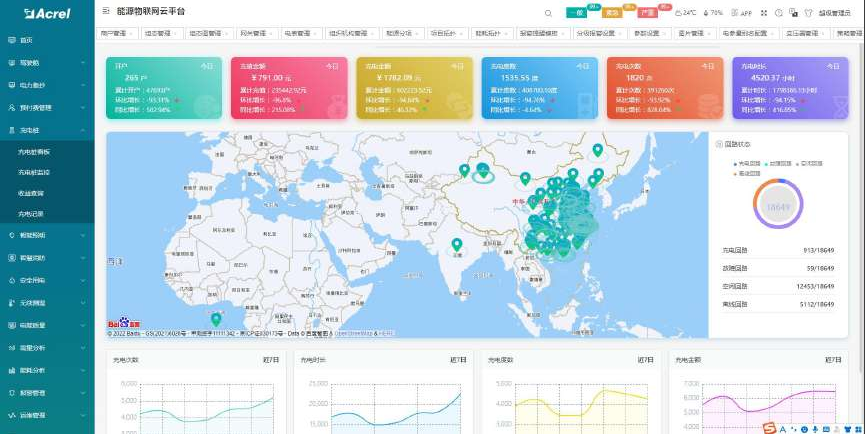Screen dimensions: 865x434
Task: Collapse the sidebar with the hamburger icon
Action: point(106,11)
